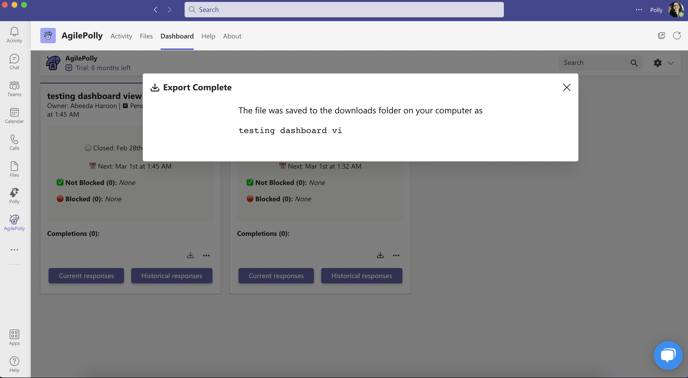Open Current responses on testing dashboard view card
Image resolution: width=688 pixels, height=378 pixels.
click(x=86, y=276)
